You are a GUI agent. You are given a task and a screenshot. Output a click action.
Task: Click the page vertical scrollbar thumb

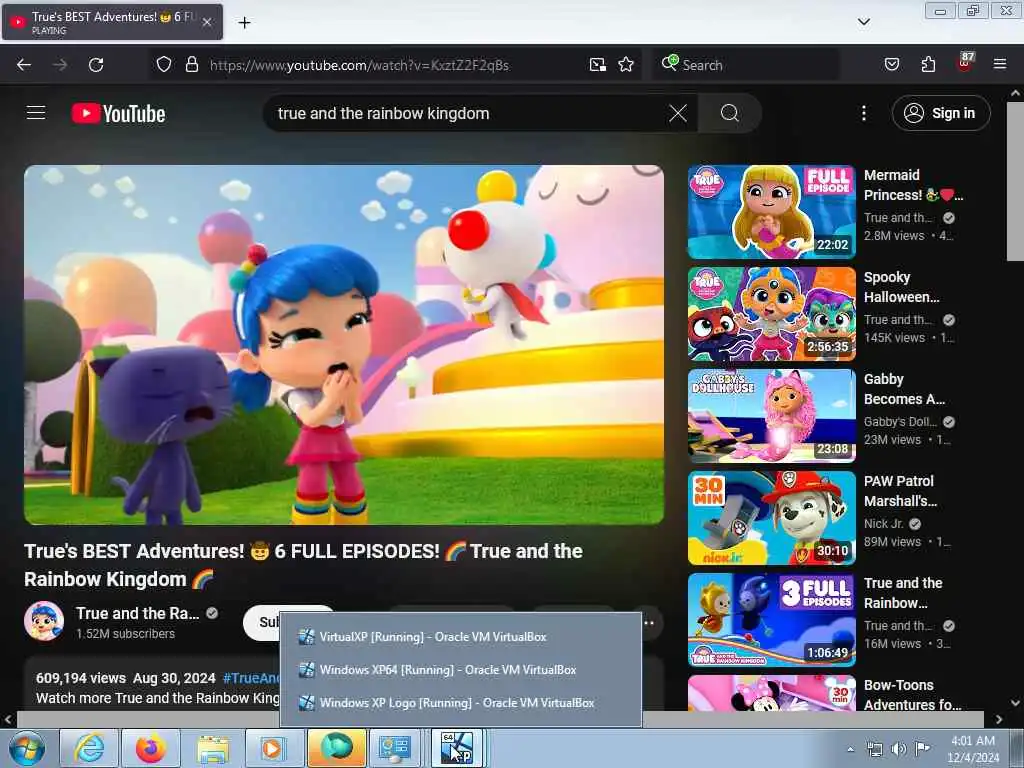tap(1015, 181)
